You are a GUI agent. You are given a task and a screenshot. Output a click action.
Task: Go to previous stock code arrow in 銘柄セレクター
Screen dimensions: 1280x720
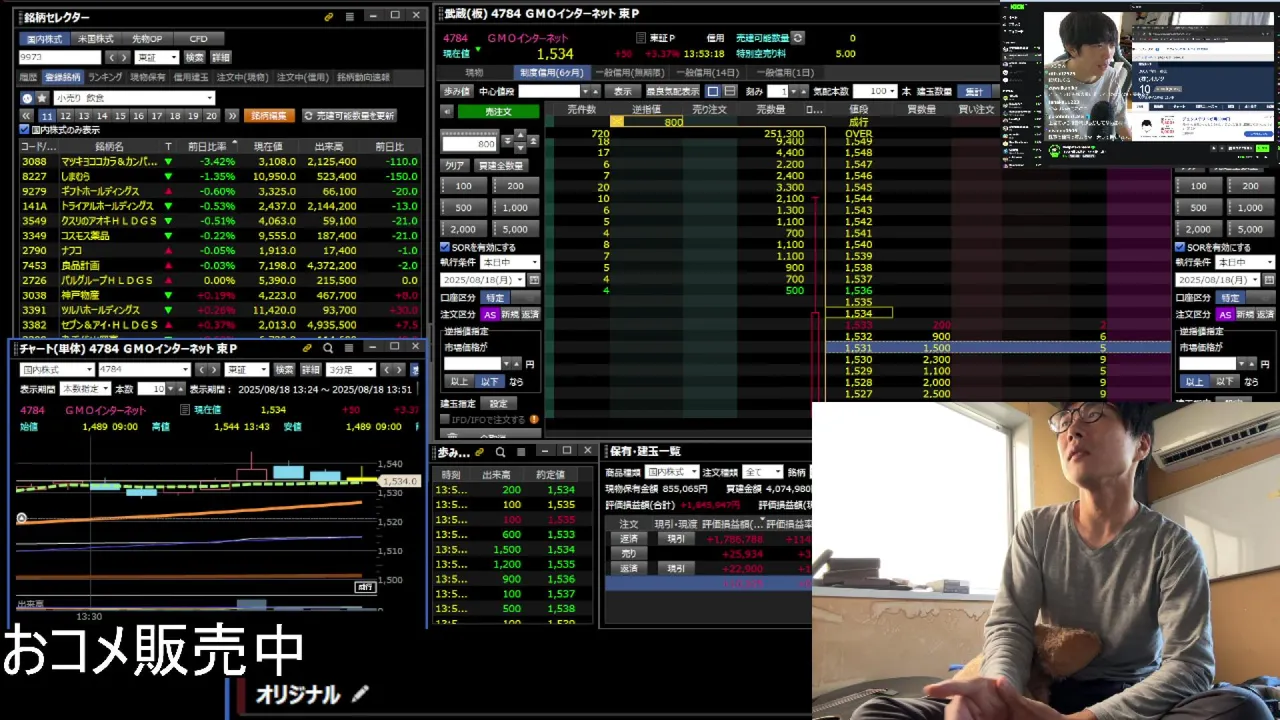[111, 58]
